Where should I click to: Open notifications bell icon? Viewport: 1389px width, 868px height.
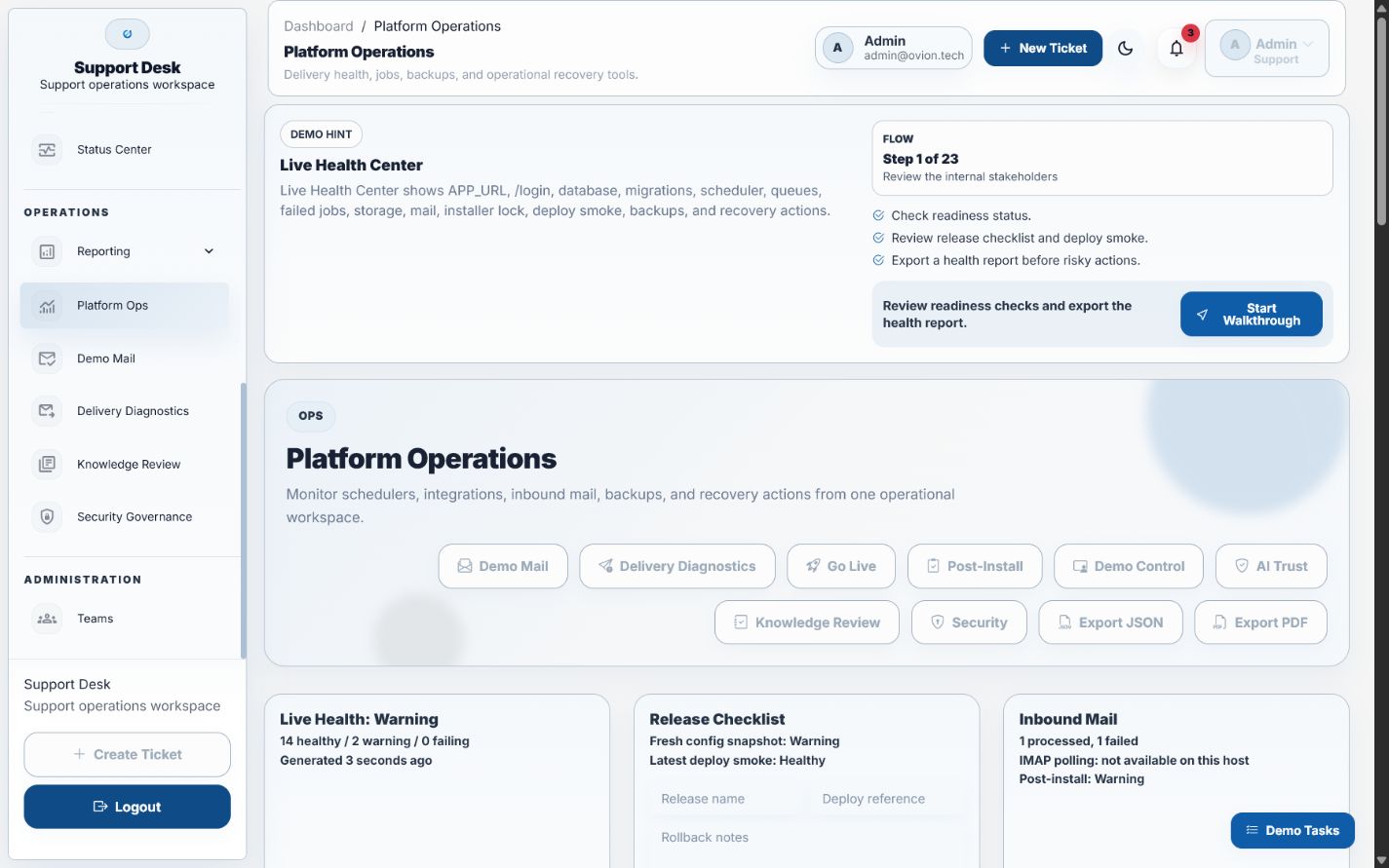point(1177,49)
